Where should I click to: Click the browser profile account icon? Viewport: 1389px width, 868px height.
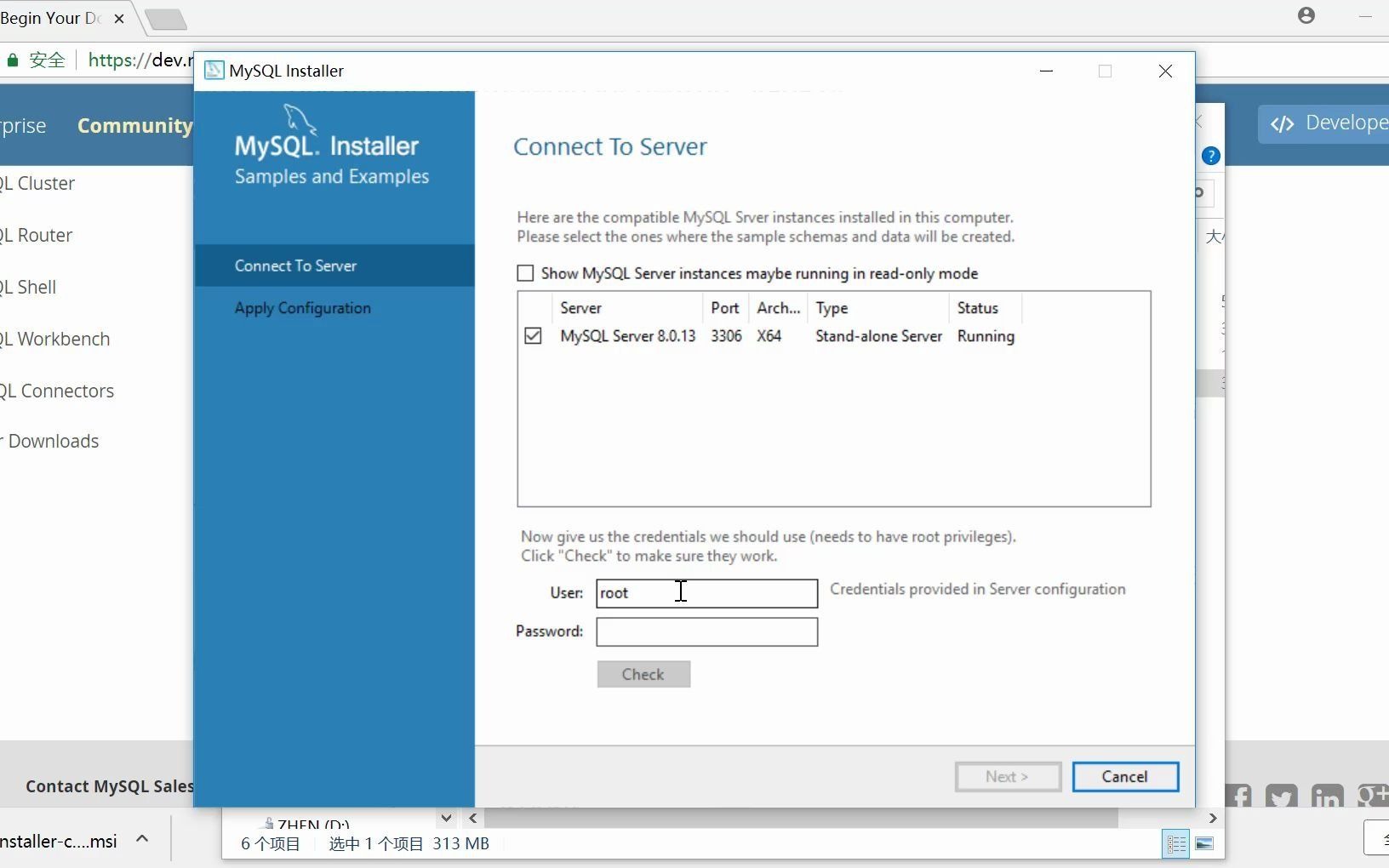click(x=1306, y=15)
